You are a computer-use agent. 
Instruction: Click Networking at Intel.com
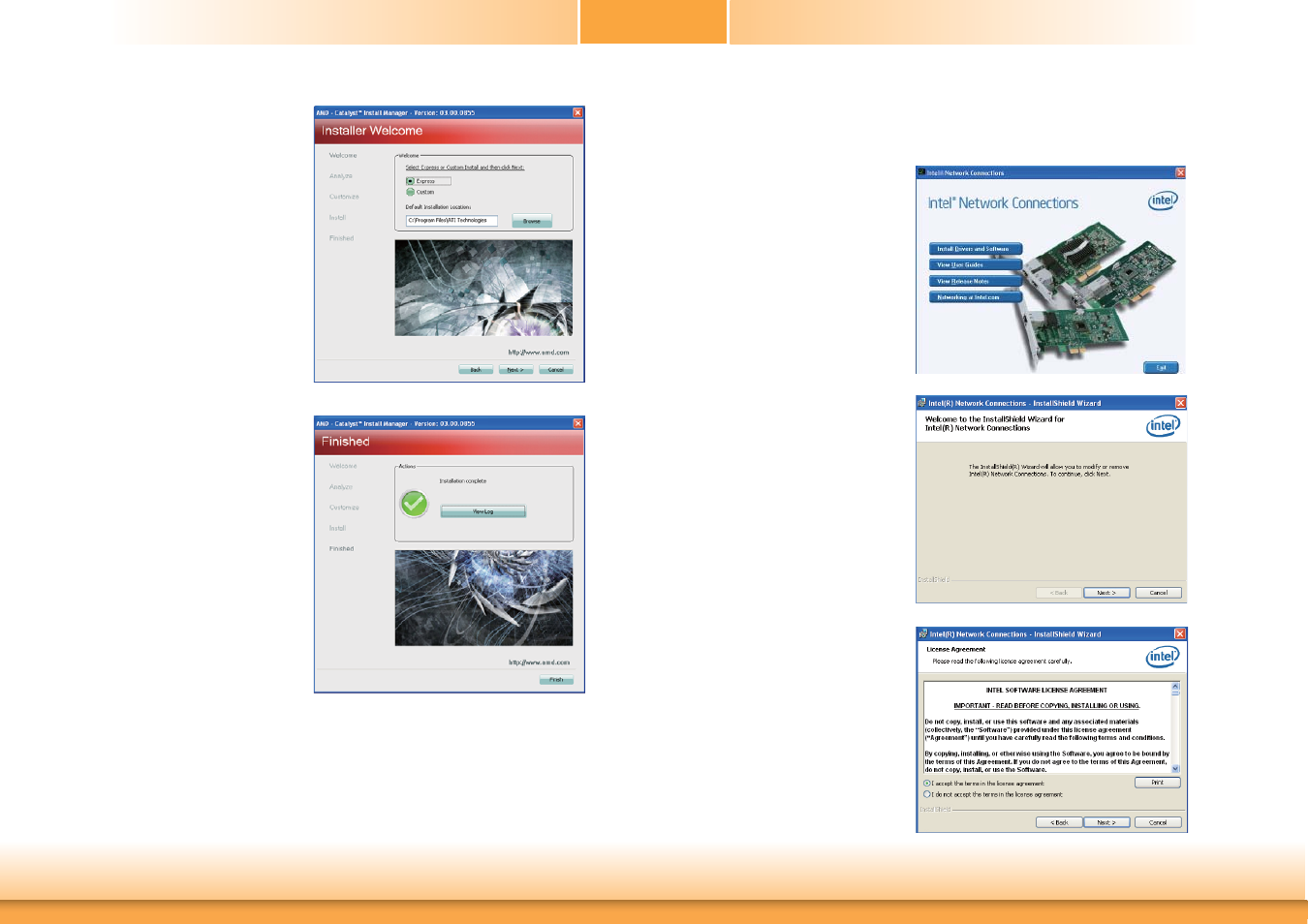tap(975, 297)
